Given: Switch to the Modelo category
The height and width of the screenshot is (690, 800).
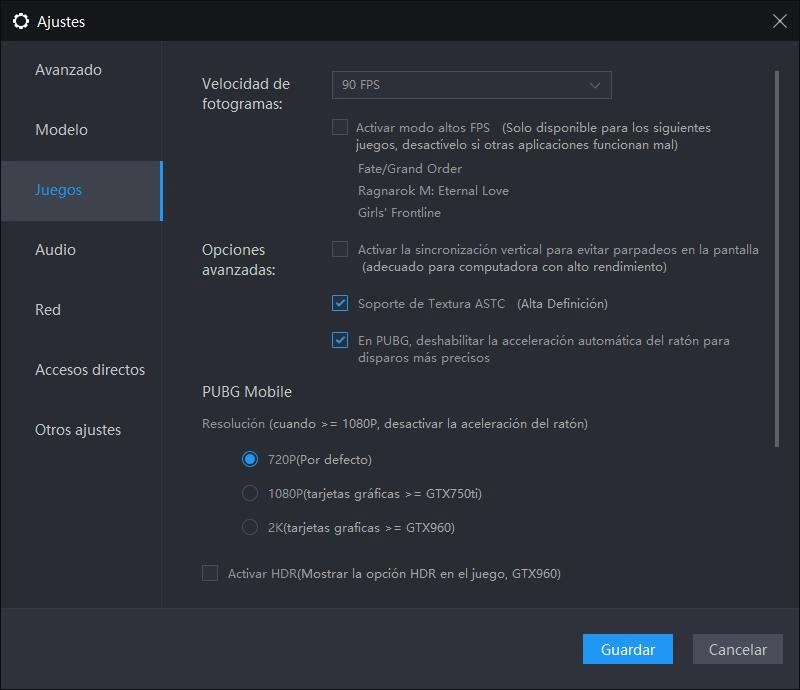Looking at the screenshot, I should (60, 129).
